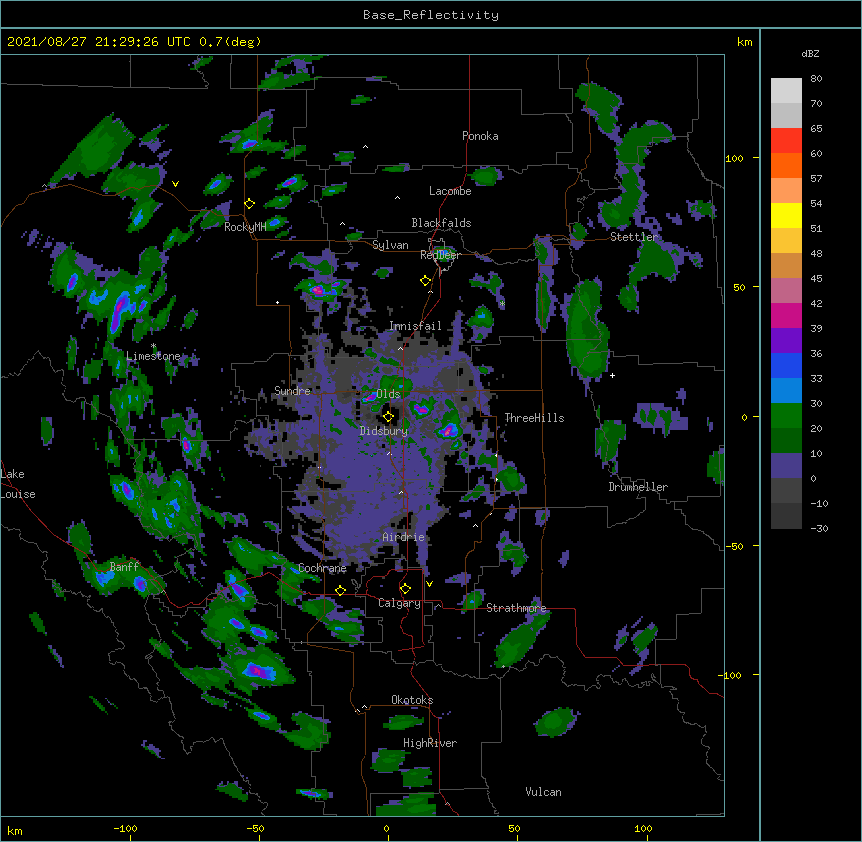
Task: Click the white plus marker north of Drumheller
Action: (612, 375)
